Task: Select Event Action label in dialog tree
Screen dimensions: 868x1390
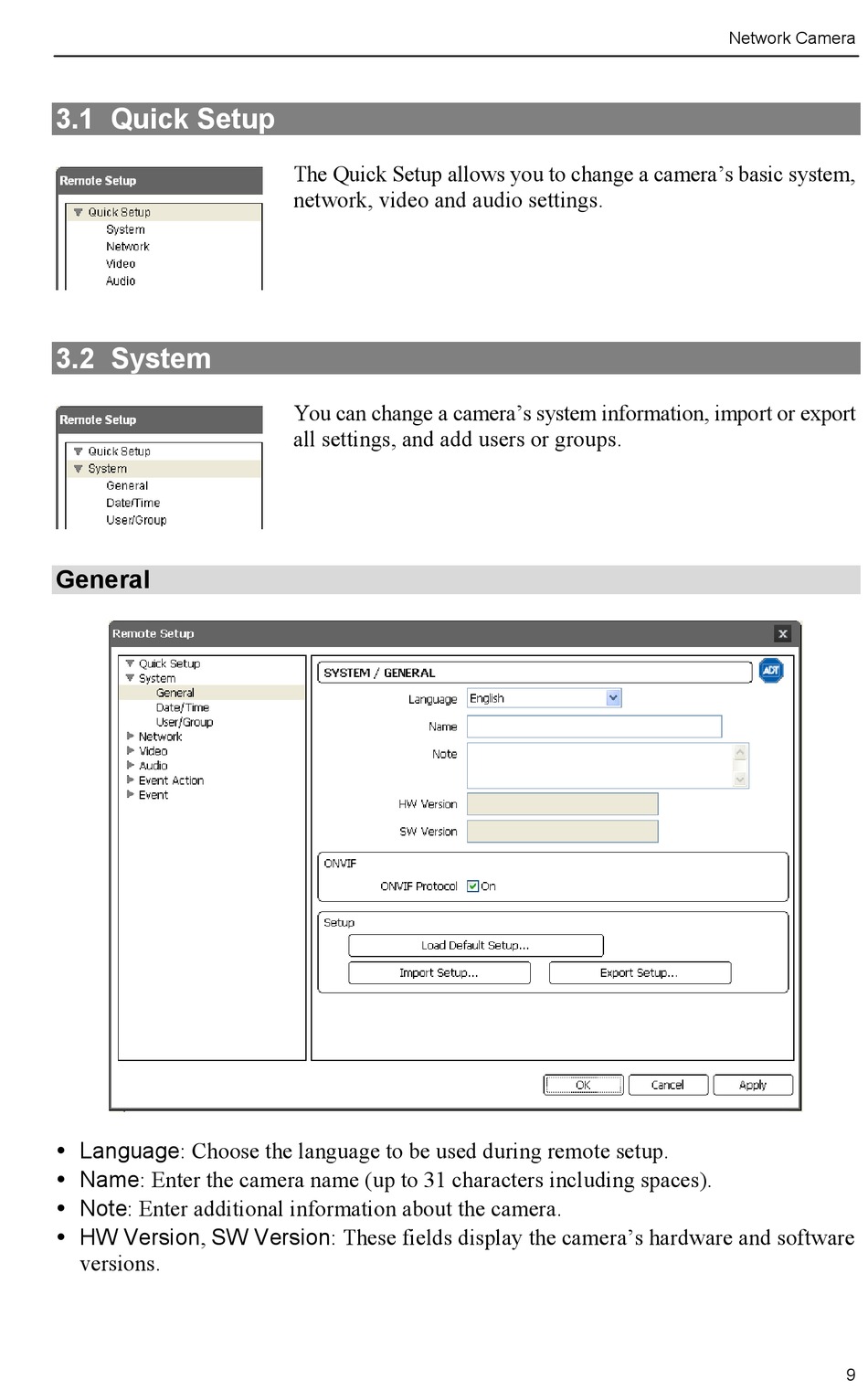Action: (171, 780)
